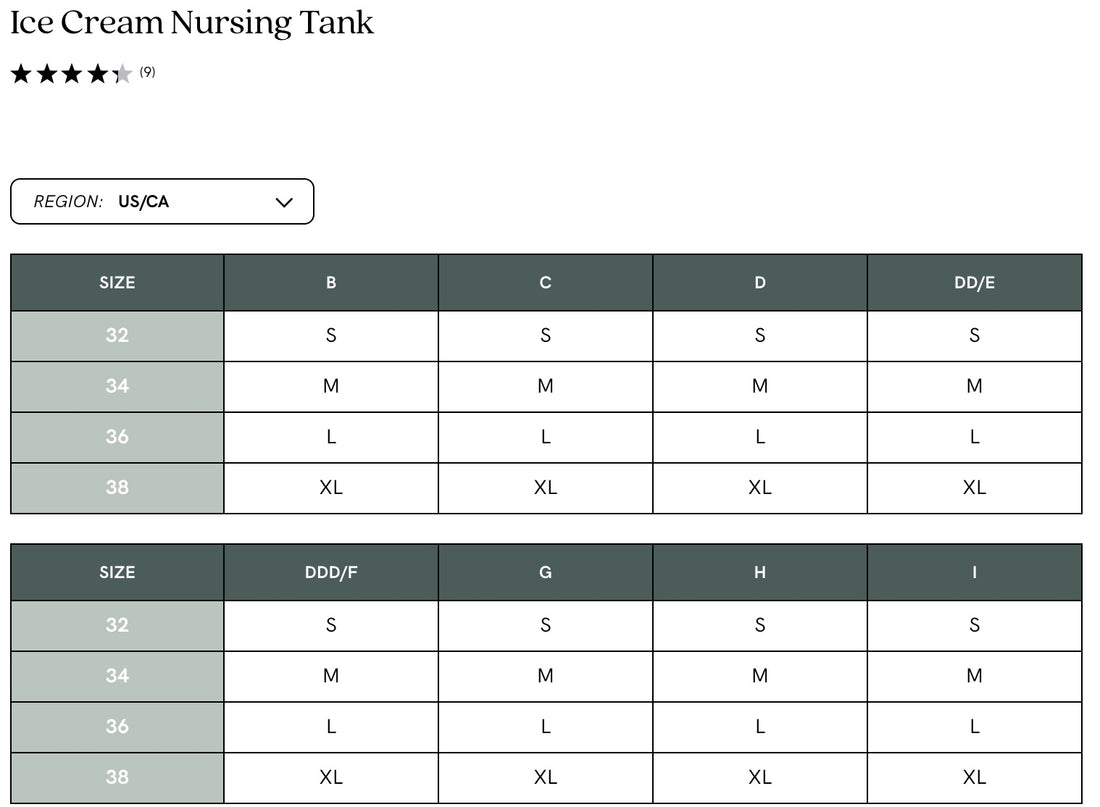Open the Region US/CA dropdown
Viewport: 1100px width, 807px height.
[161, 201]
